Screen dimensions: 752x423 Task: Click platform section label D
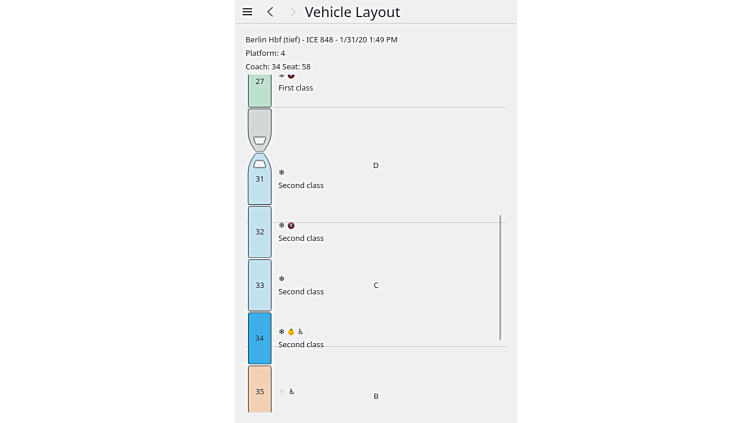[376, 166]
